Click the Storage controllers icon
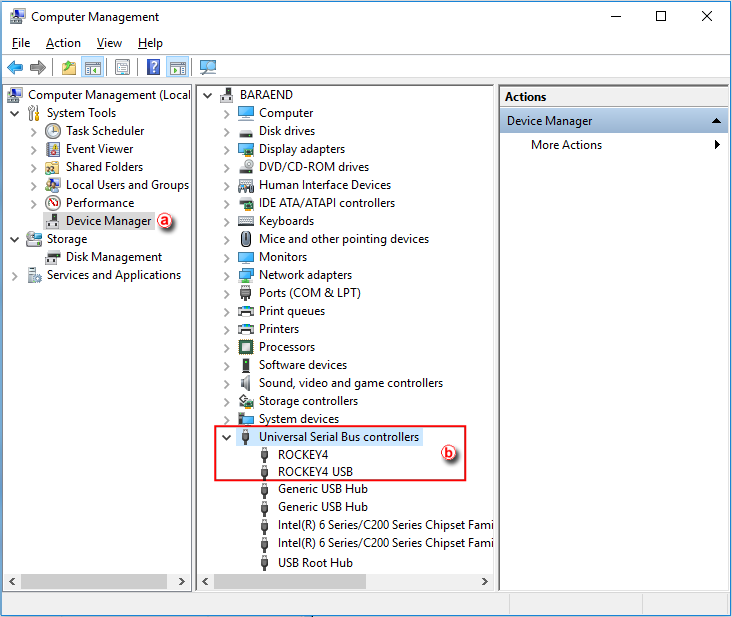The image size is (732, 617). tap(246, 401)
